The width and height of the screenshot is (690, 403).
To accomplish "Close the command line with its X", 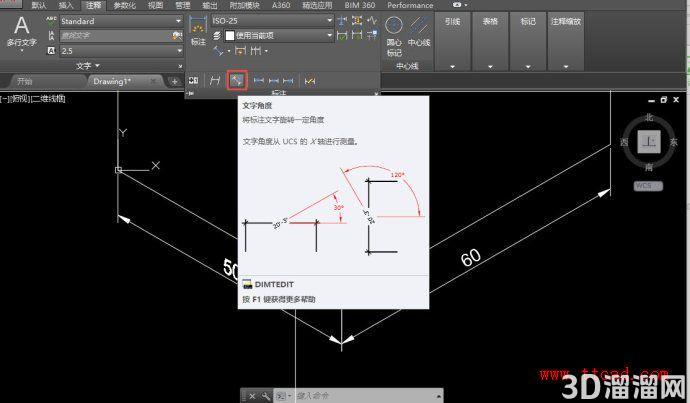I will coord(252,396).
